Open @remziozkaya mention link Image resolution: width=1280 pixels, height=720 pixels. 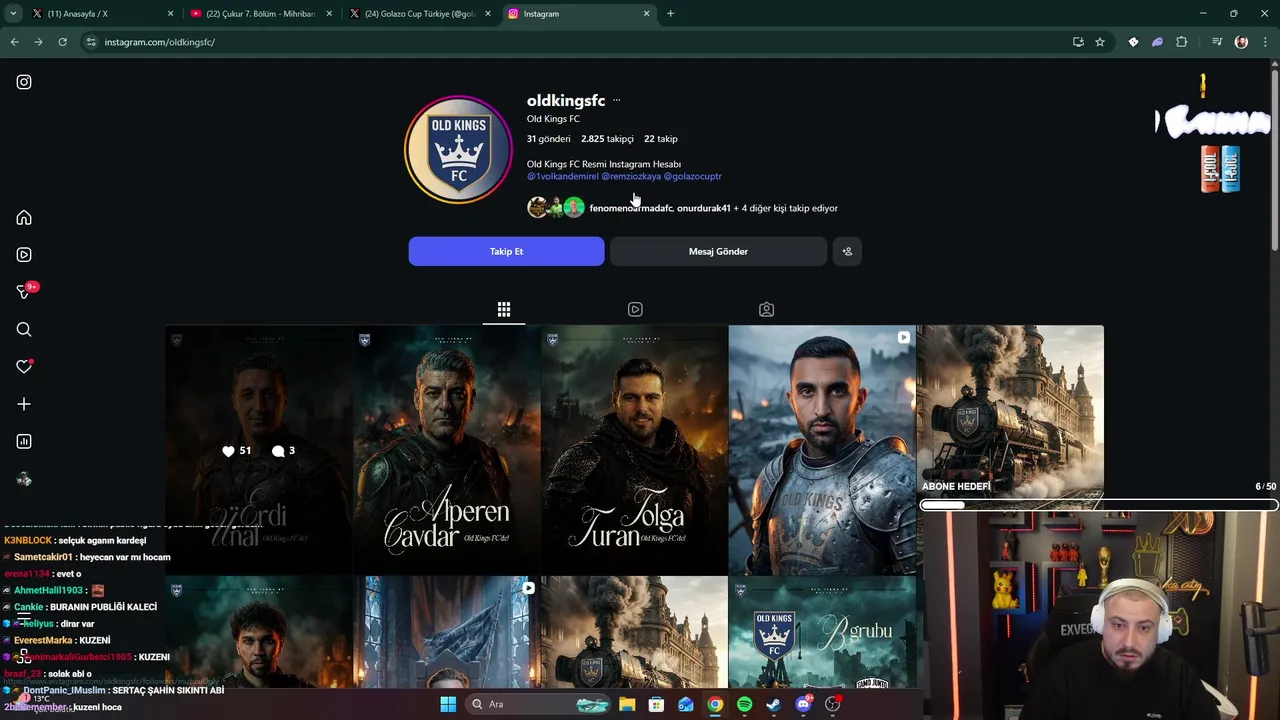(x=631, y=176)
